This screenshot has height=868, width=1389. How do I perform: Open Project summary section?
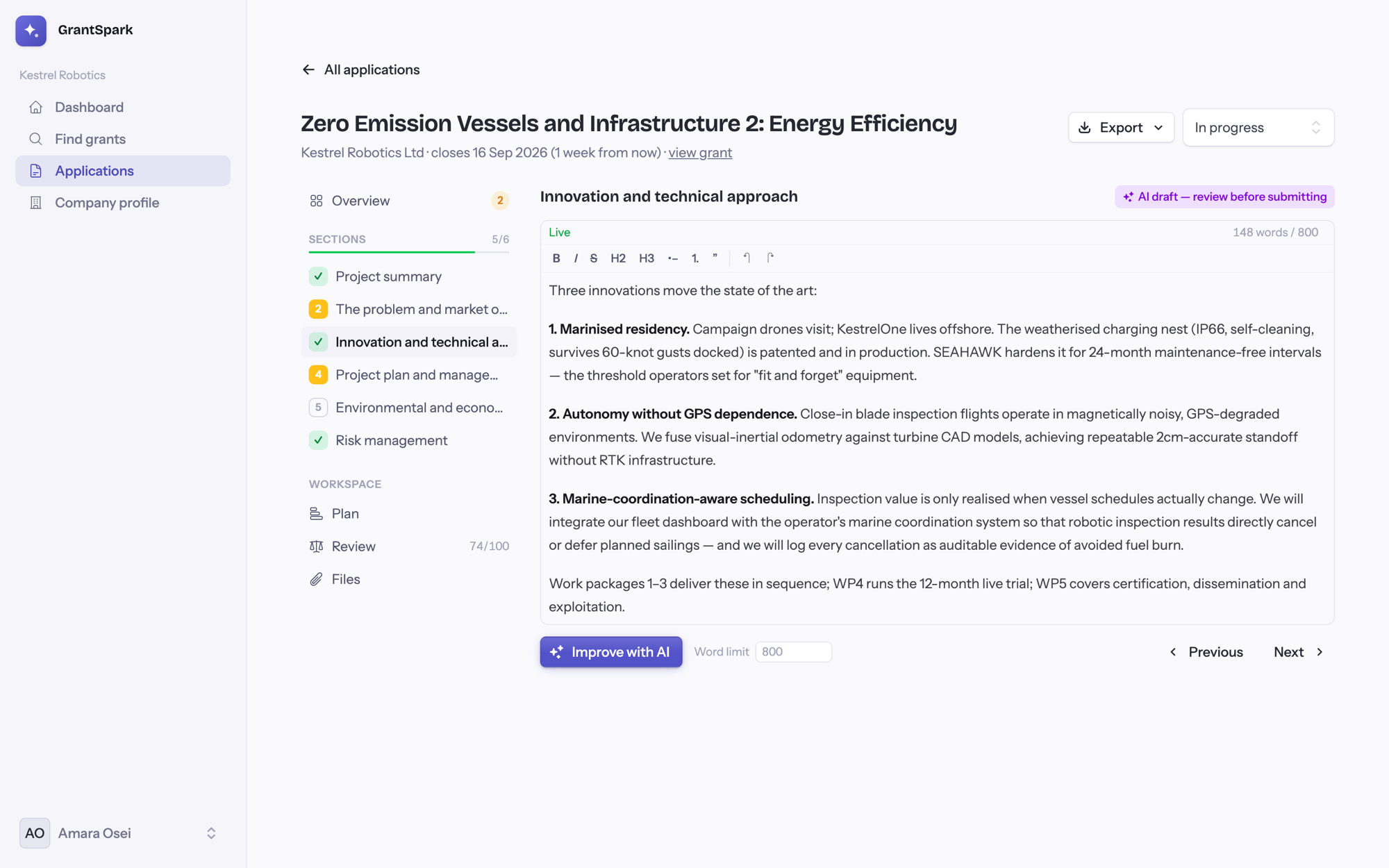[x=409, y=276]
